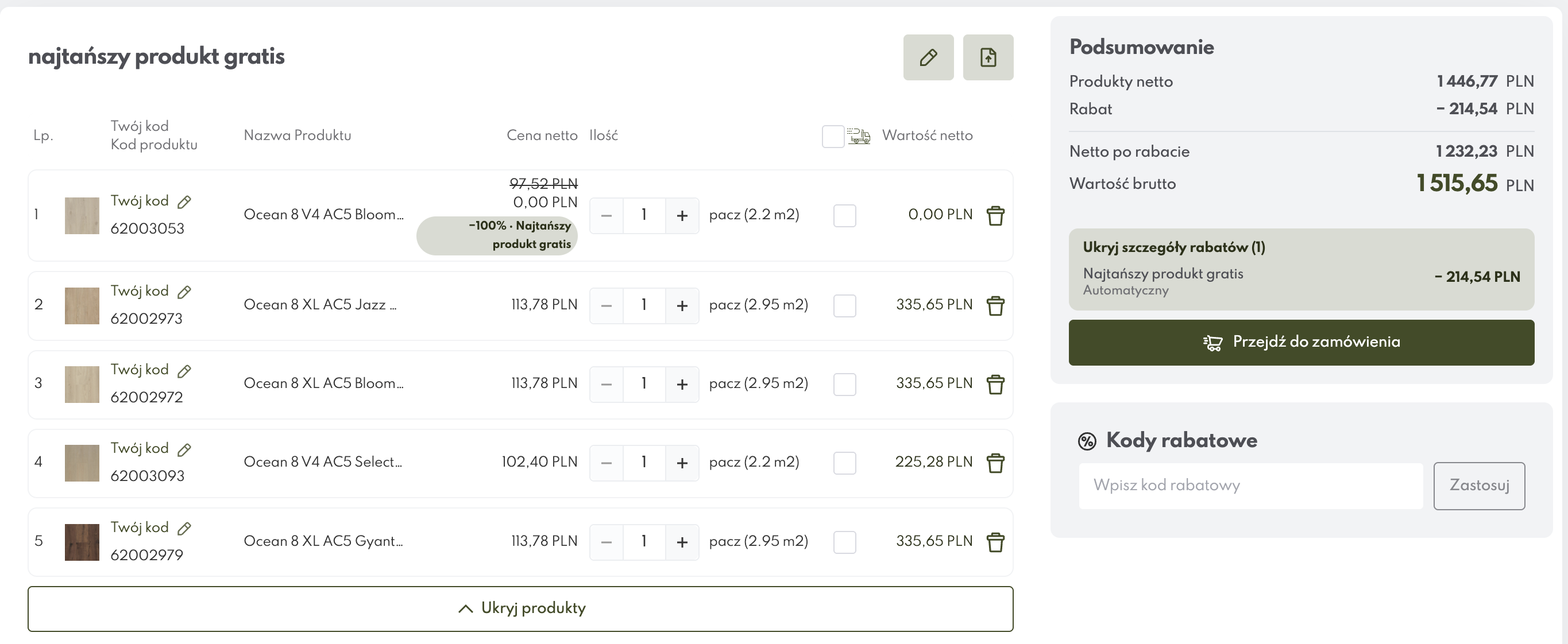This screenshot has height=644, width=1568.
Task: Edit your code for product 62003093
Action: tap(184, 449)
